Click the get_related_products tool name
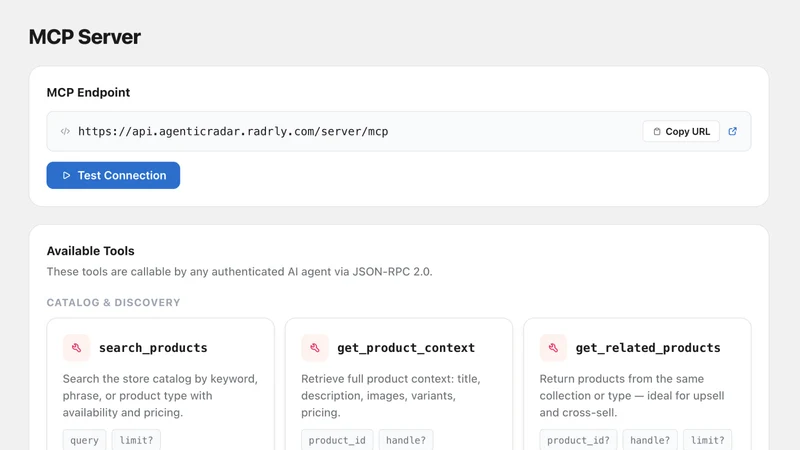This screenshot has width=800, height=450. (x=648, y=347)
